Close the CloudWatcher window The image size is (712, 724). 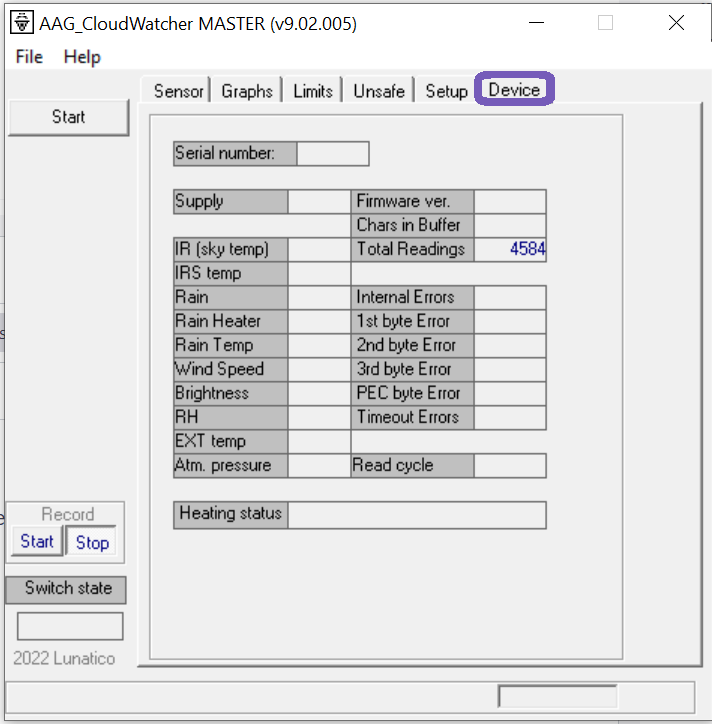[x=676, y=23]
